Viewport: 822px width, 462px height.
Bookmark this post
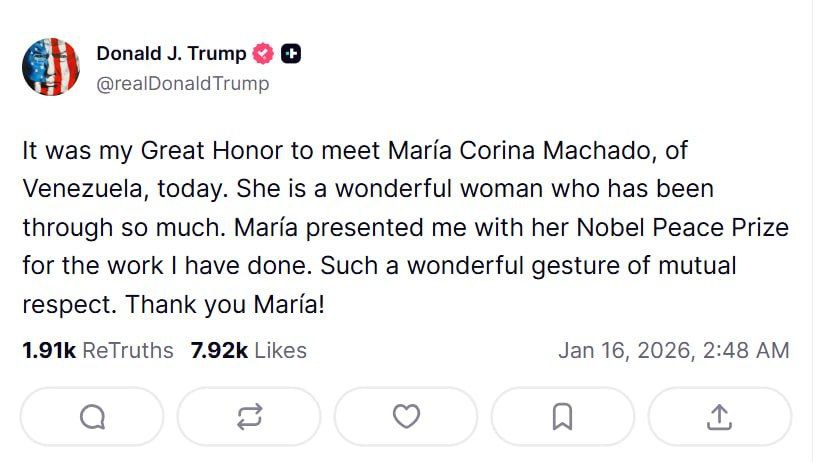click(563, 416)
